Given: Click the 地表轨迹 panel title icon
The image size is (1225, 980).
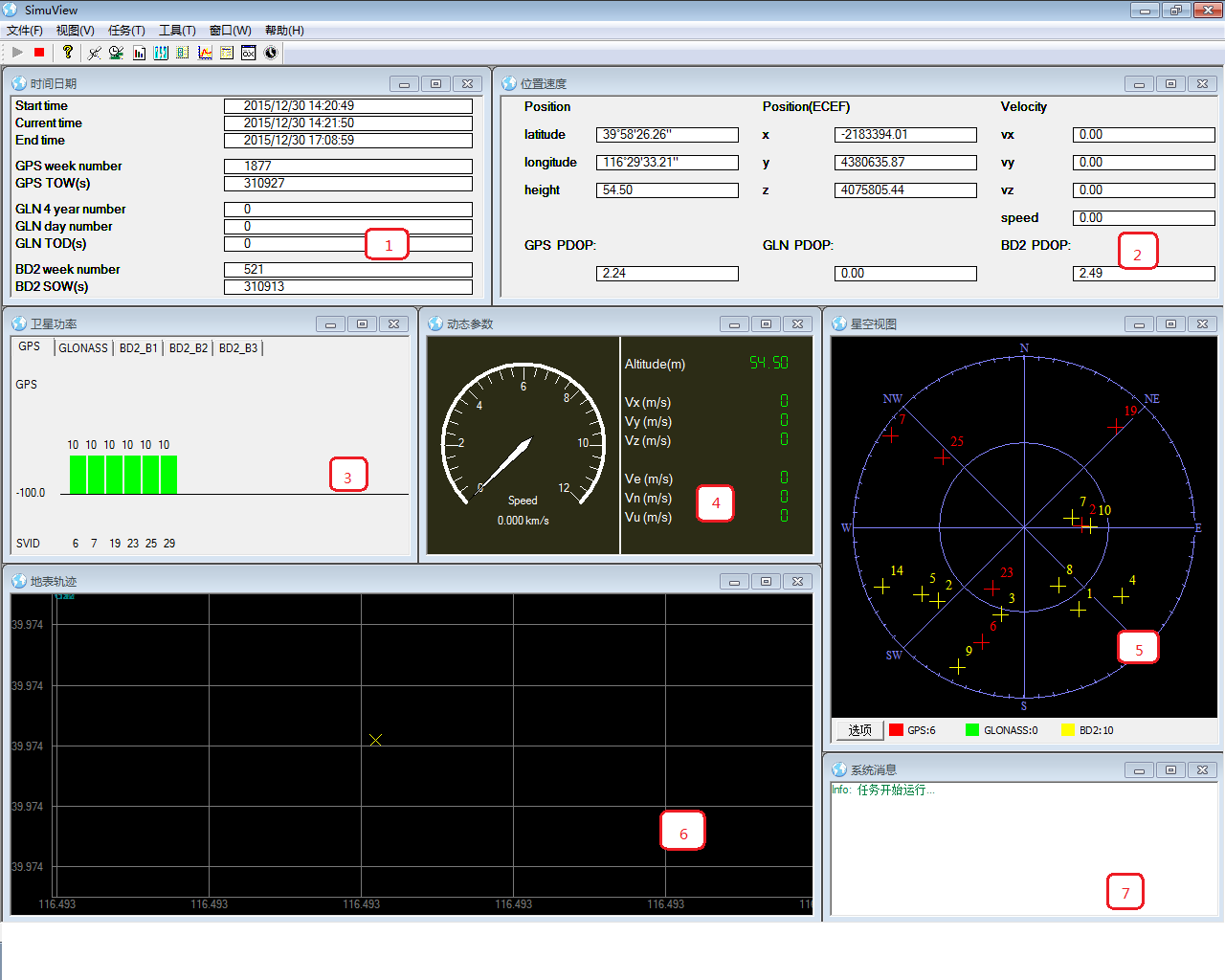Looking at the screenshot, I should [x=18, y=581].
